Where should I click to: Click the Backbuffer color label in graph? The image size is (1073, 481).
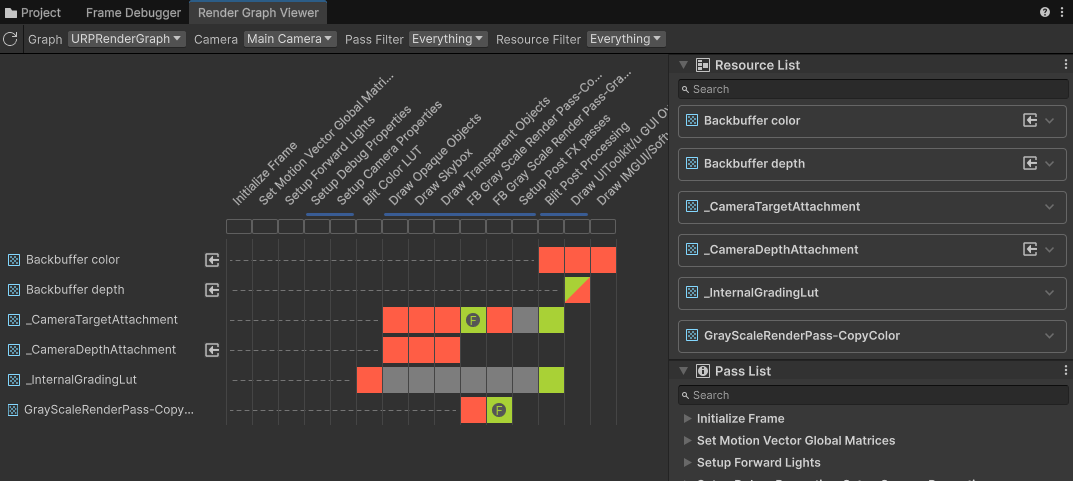pos(73,259)
